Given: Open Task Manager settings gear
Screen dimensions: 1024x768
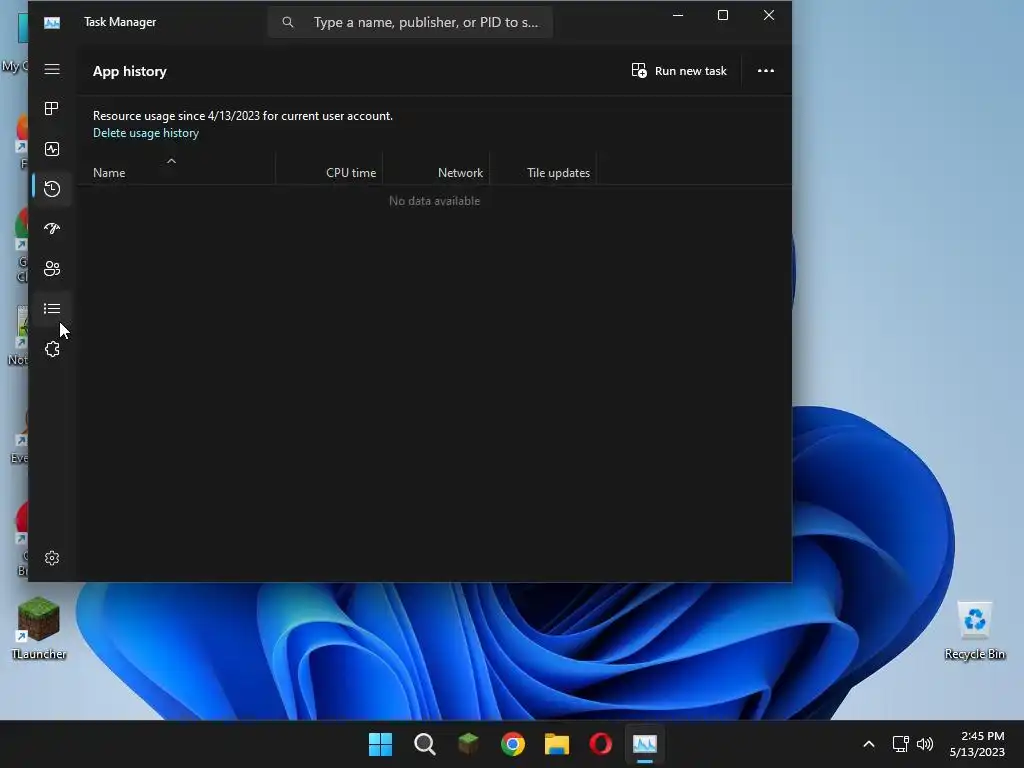Looking at the screenshot, I should click(52, 558).
